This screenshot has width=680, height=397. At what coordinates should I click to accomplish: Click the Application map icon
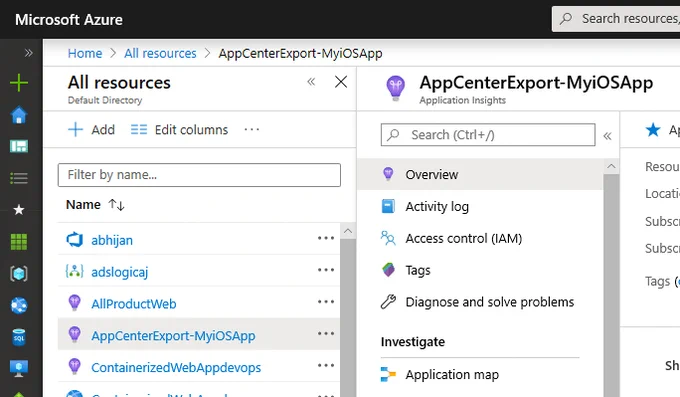click(x=388, y=374)
